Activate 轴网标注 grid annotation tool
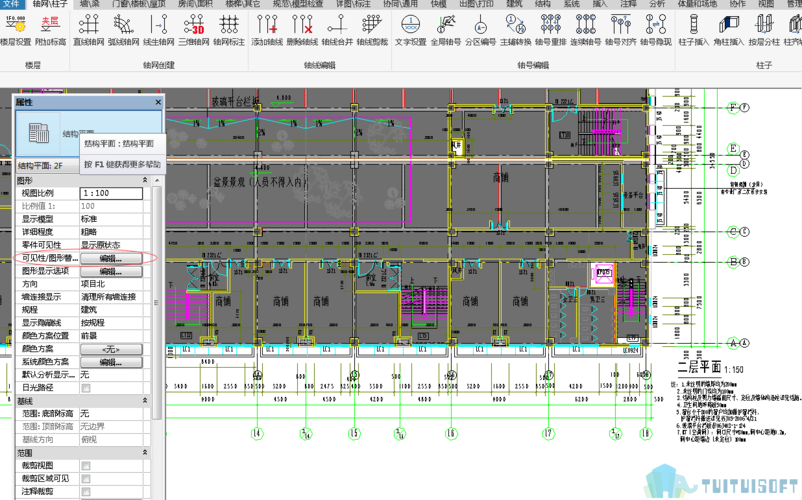Image resolution: width=802 pixels, height=500 pixels. 229,31
